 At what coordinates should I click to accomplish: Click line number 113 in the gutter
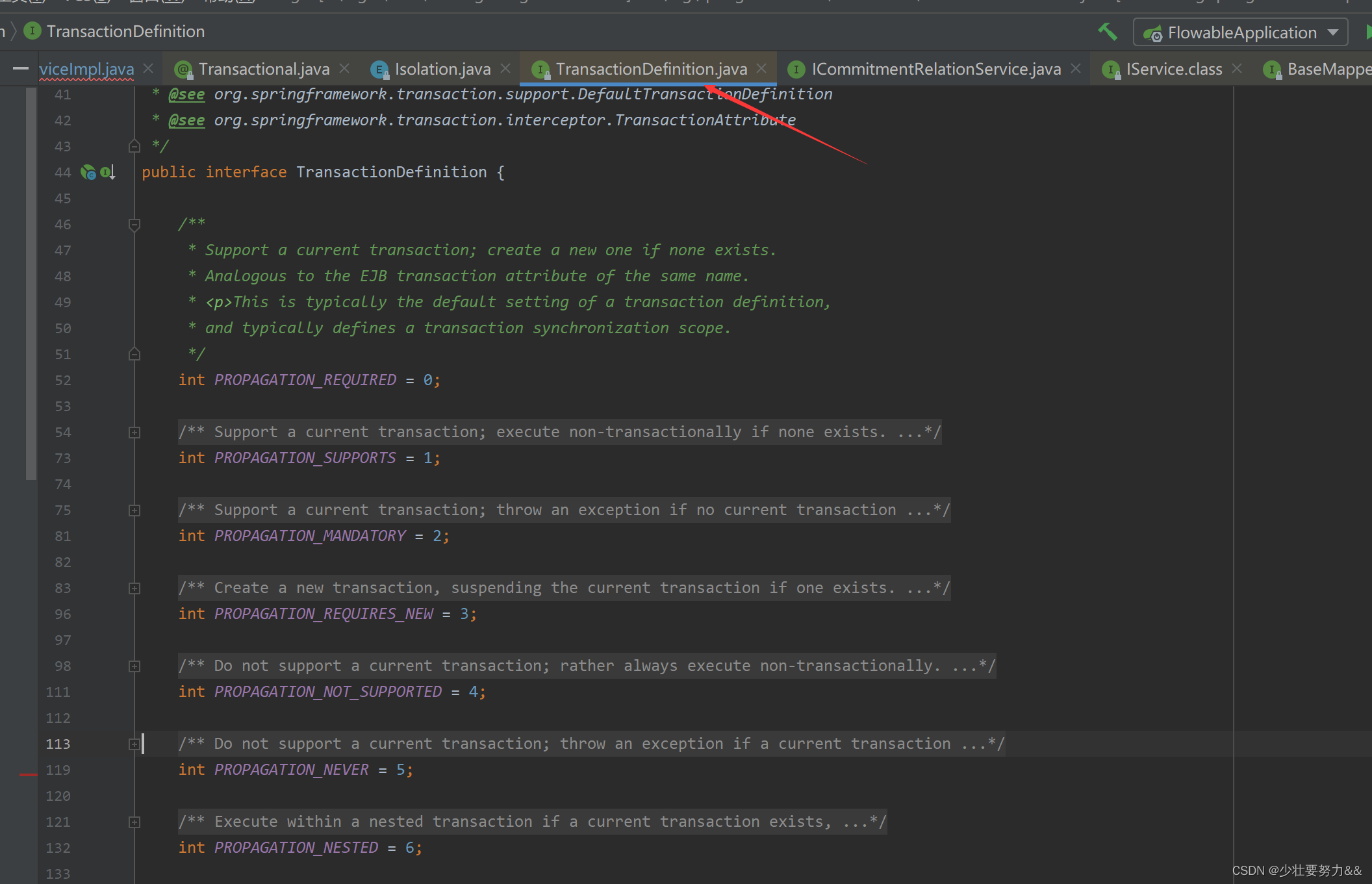(58, 744)
